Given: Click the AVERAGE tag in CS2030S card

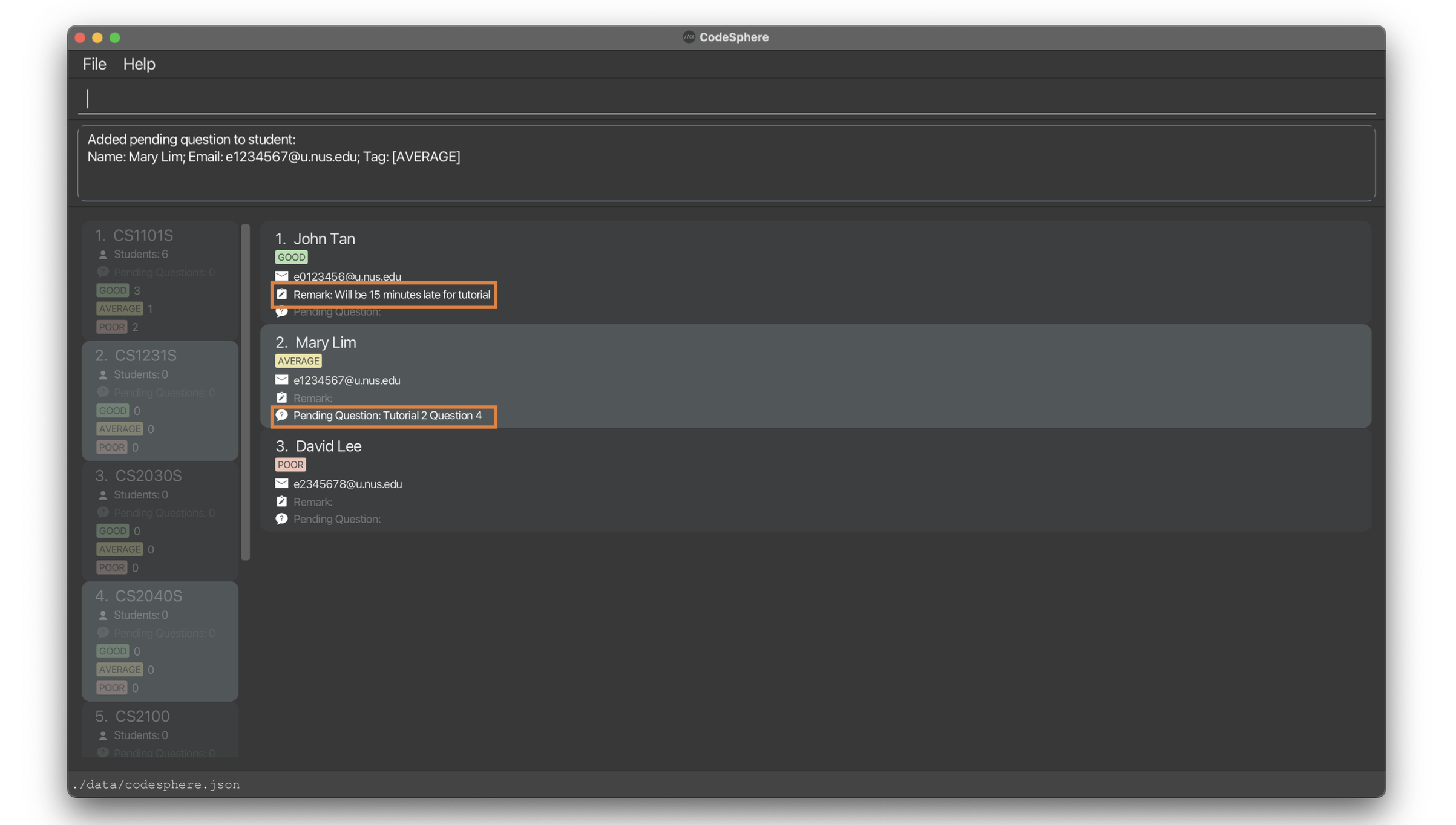Looking at the screenshot, I should [120, 549].
